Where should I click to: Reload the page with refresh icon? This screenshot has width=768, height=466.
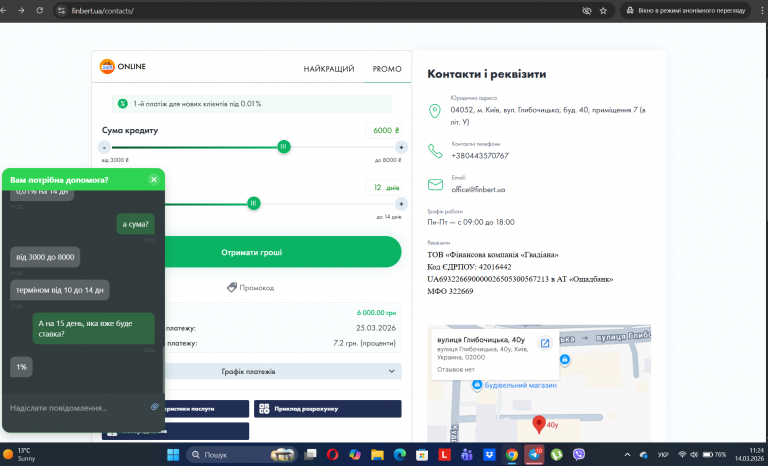(40, 10)
